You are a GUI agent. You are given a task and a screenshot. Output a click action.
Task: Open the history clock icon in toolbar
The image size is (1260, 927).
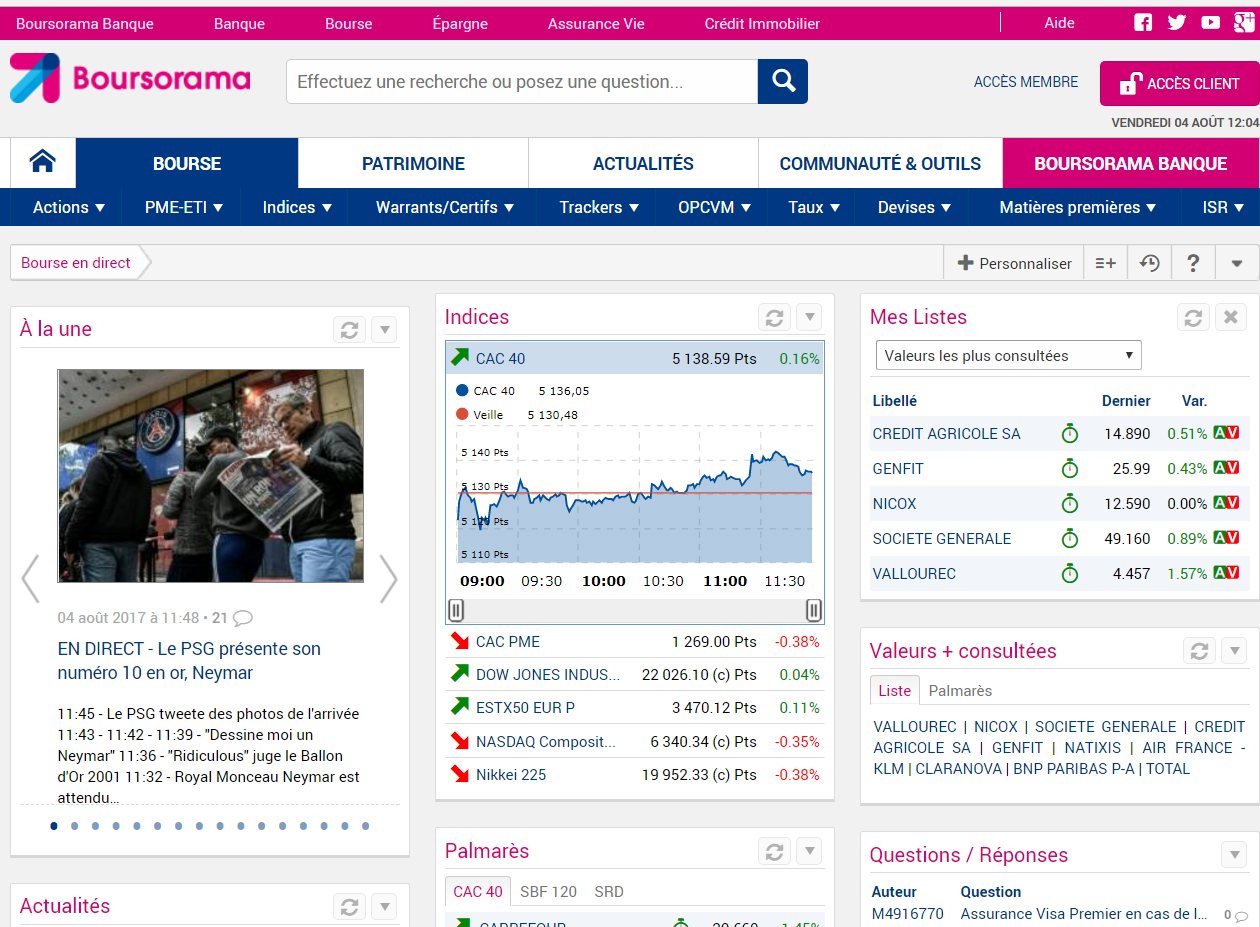1150,263
